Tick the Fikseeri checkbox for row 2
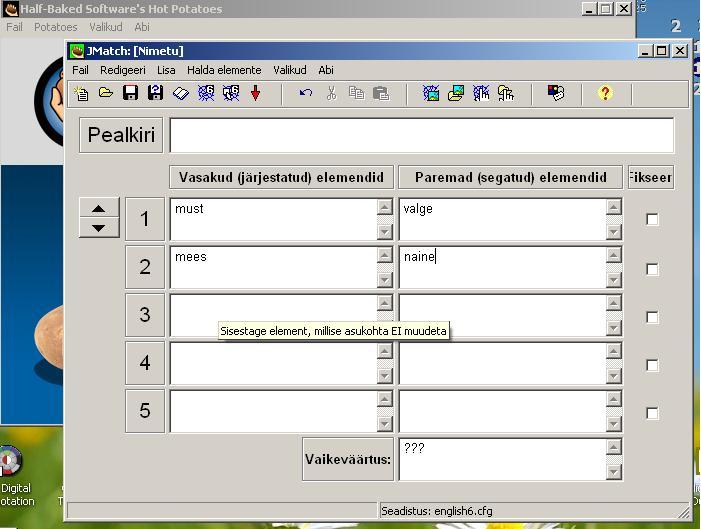The width and height of the screenshot is (701, 529). (652, 269)
